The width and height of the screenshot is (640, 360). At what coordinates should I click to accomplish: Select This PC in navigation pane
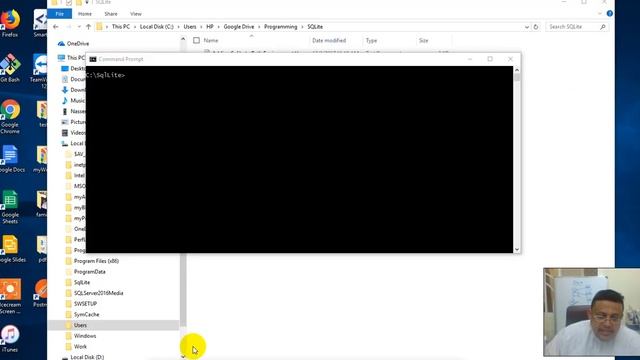[x=71, y=58]
